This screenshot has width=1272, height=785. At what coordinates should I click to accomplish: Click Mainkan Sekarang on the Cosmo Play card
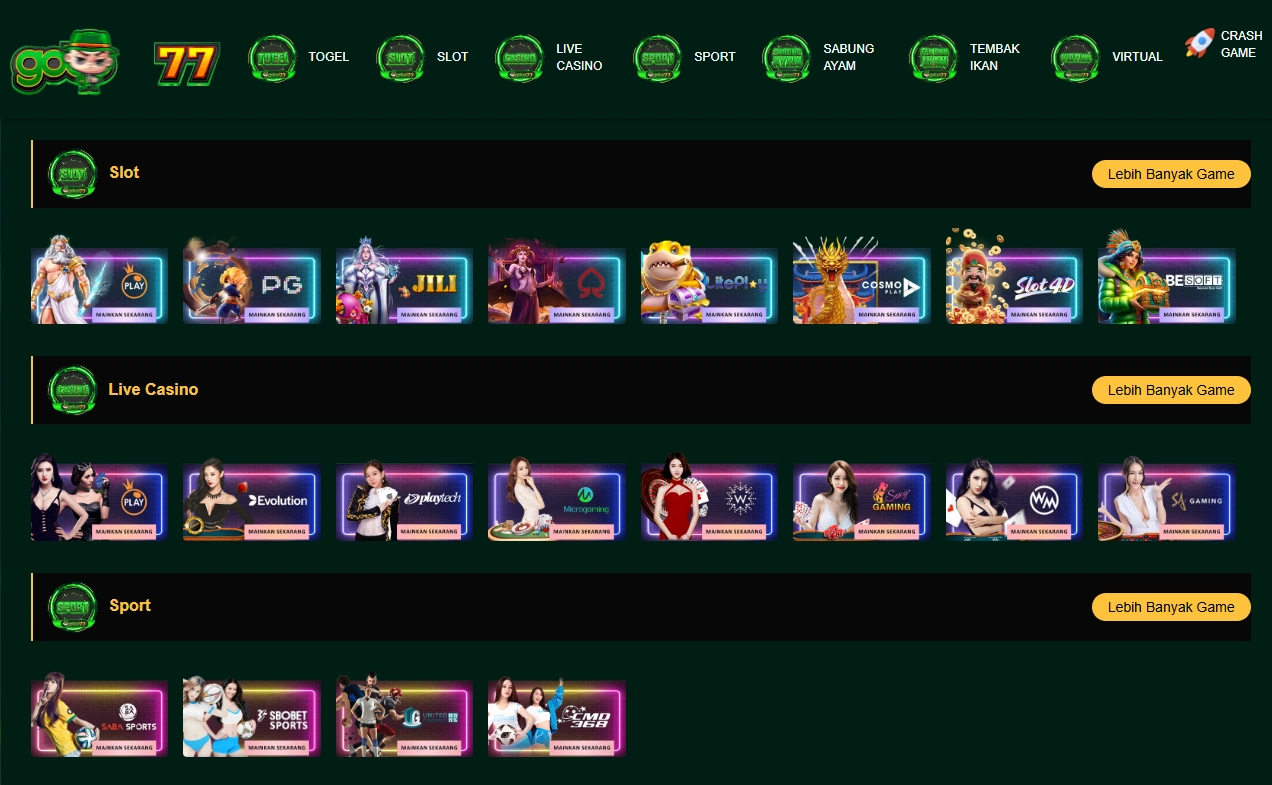click(887, 314)
